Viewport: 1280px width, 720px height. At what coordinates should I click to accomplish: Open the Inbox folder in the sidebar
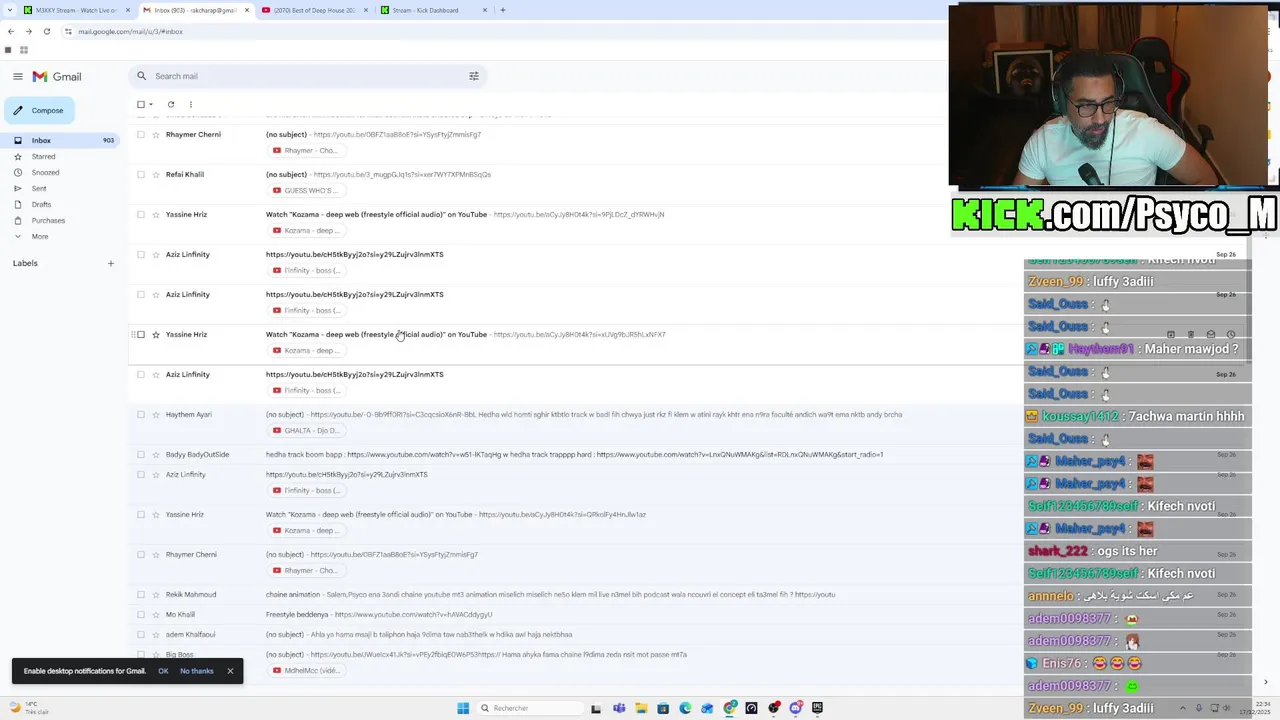62,140
